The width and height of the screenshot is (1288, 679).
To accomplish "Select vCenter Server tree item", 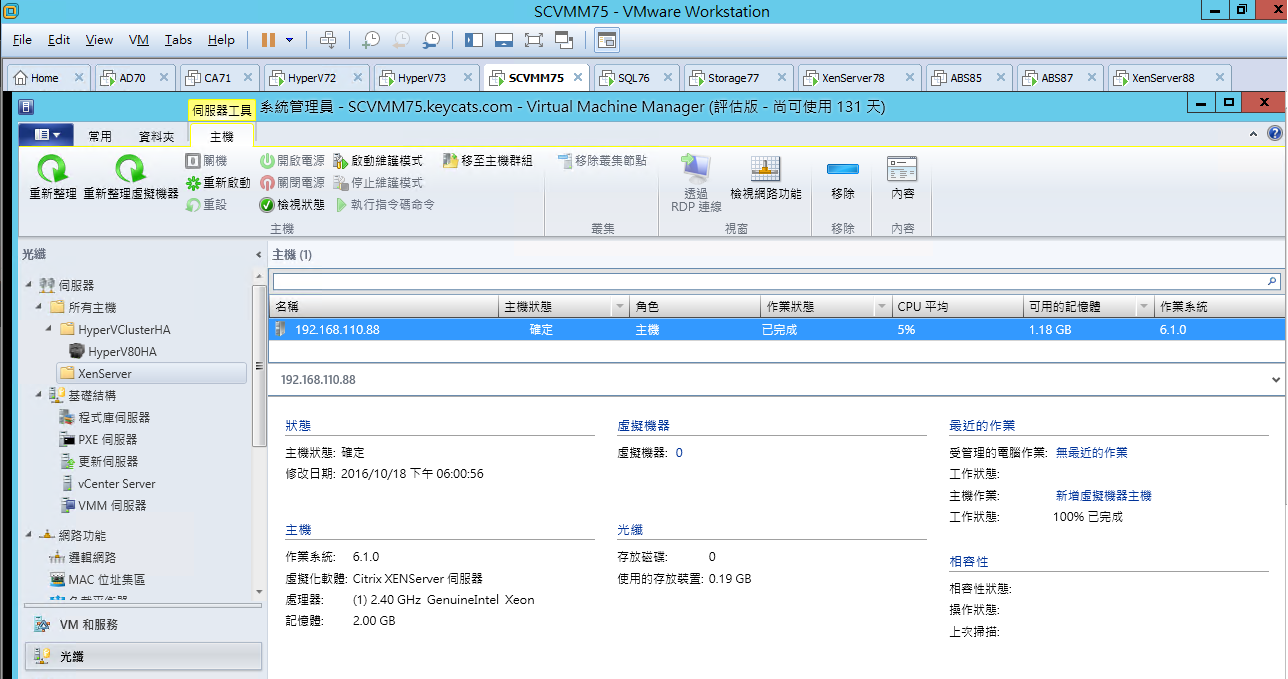I will click(x=108, y=484).
